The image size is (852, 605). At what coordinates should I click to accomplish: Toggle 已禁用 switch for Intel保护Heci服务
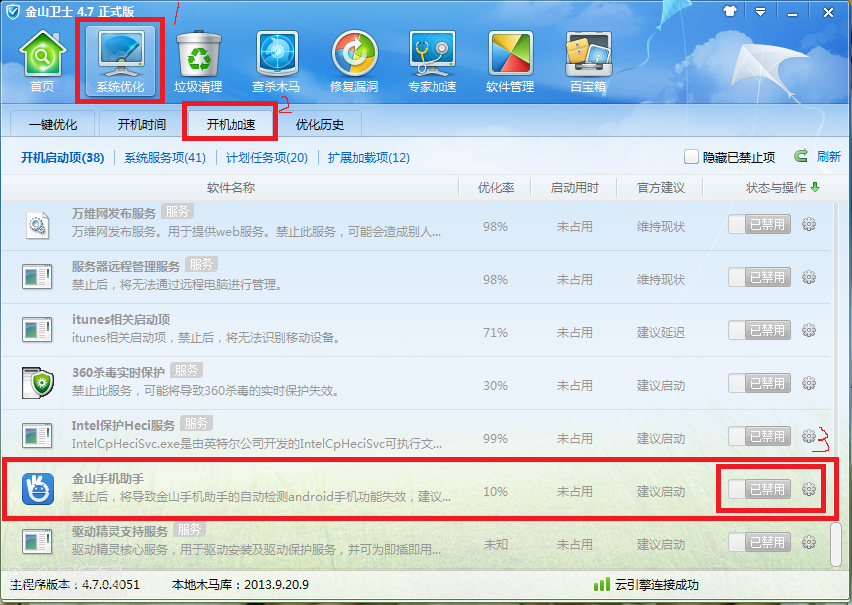click(x=759, y=436)
